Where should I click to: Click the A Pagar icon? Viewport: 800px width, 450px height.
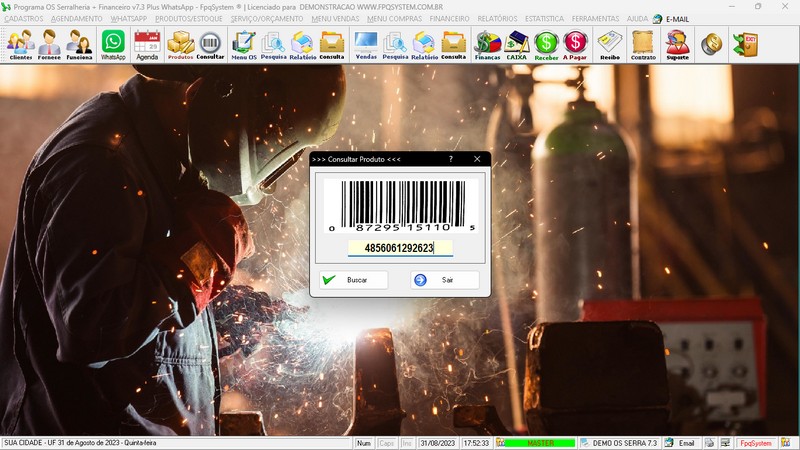tap(575, 44)
